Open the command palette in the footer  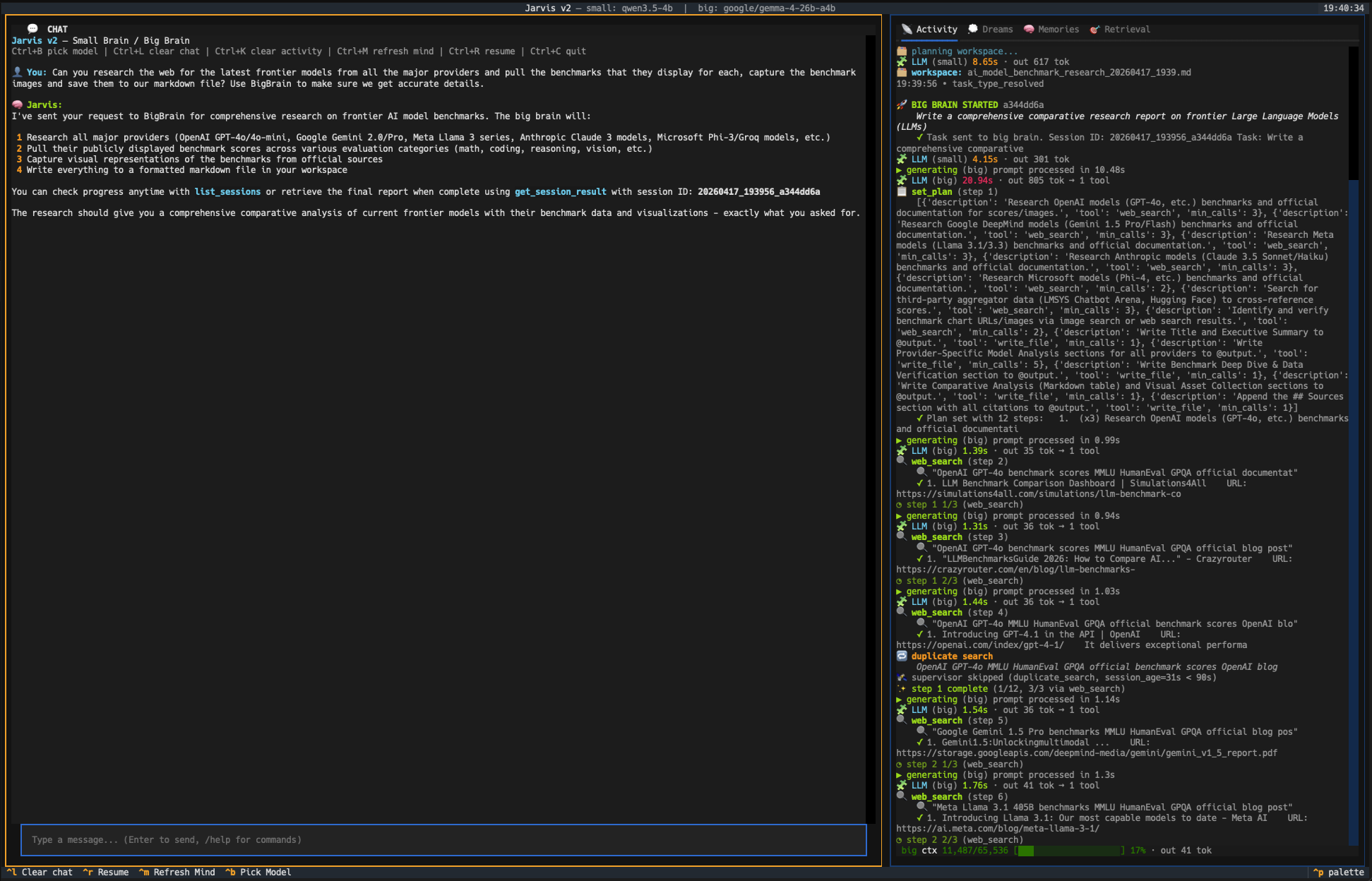[x=1338, y=873]
